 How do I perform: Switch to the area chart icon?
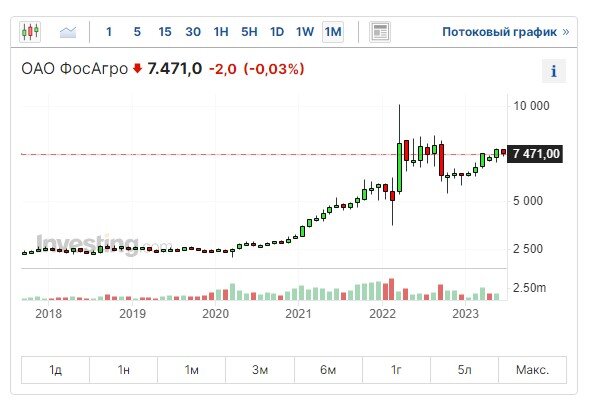click(68, 32)
